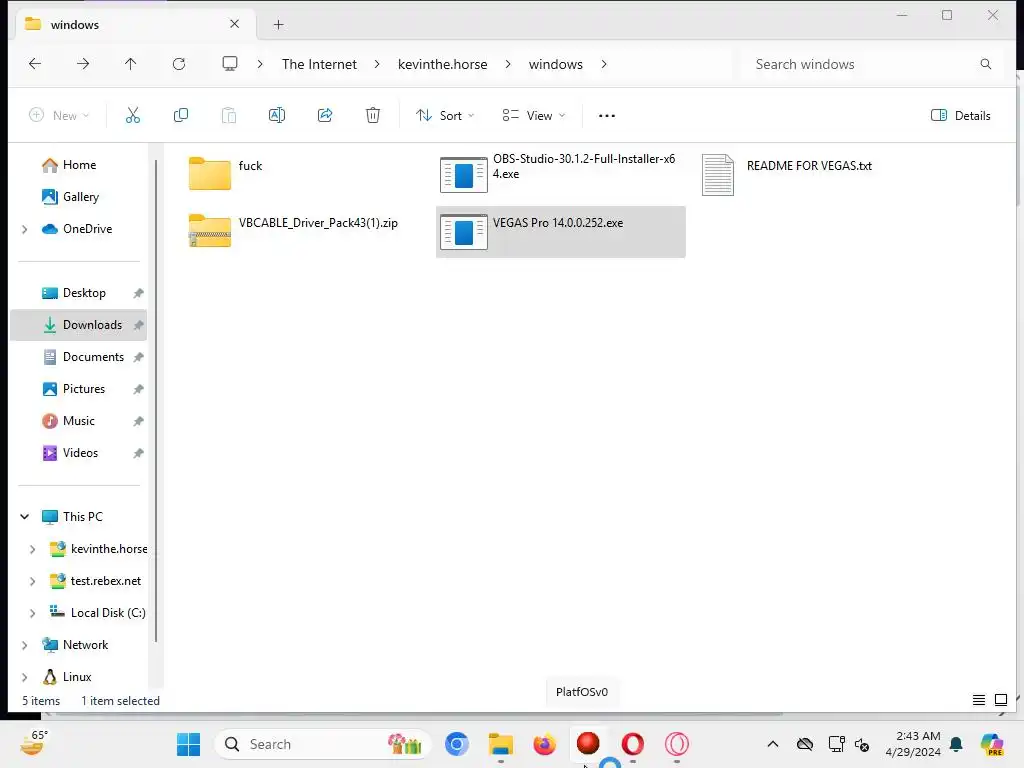1024x768 pixels.
Task: Open the 'fuck' folder icon
Action: [x=210, y=174]
